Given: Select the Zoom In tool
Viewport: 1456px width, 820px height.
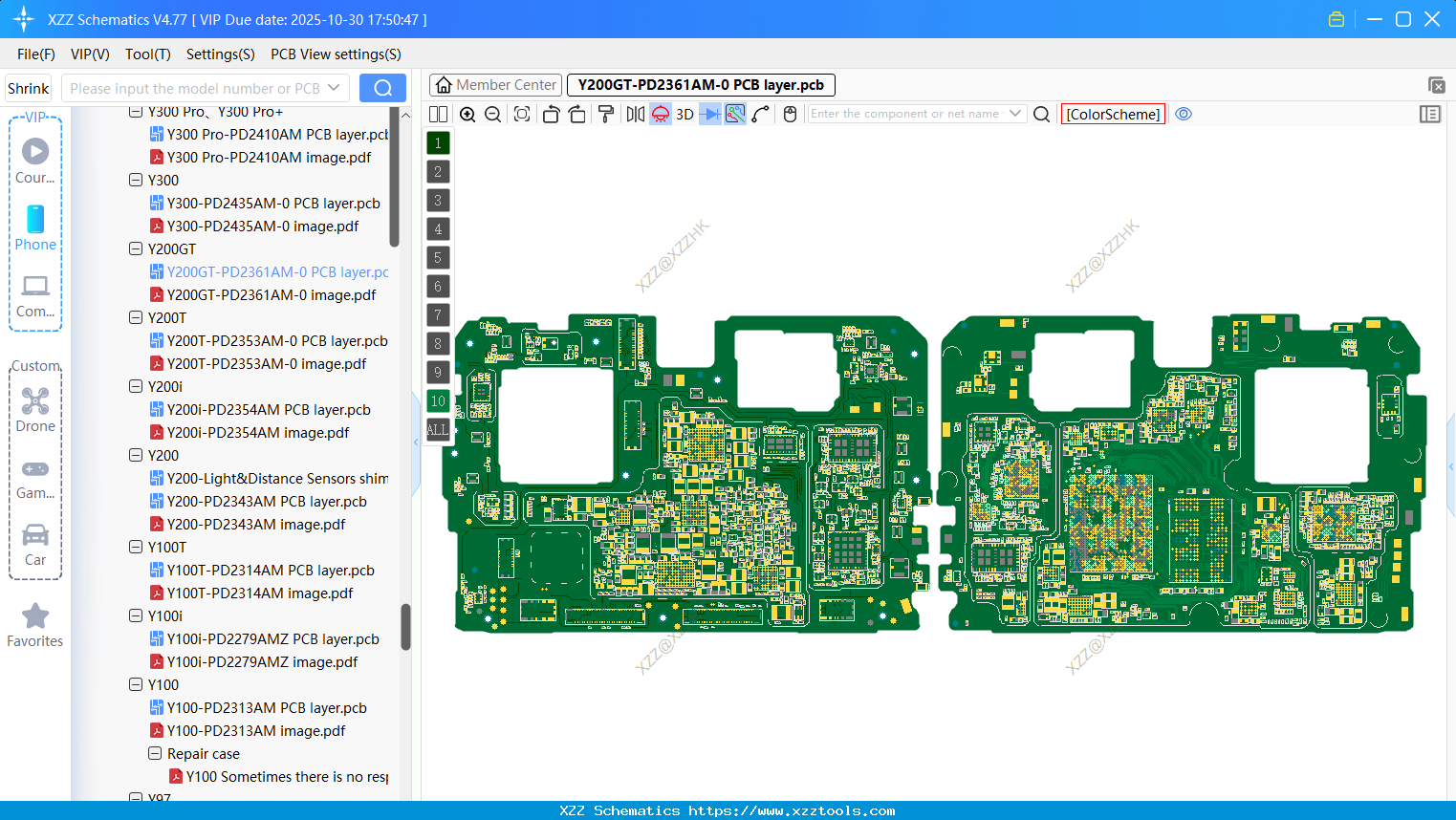Looking at the screenshot, I should (467, 114).
